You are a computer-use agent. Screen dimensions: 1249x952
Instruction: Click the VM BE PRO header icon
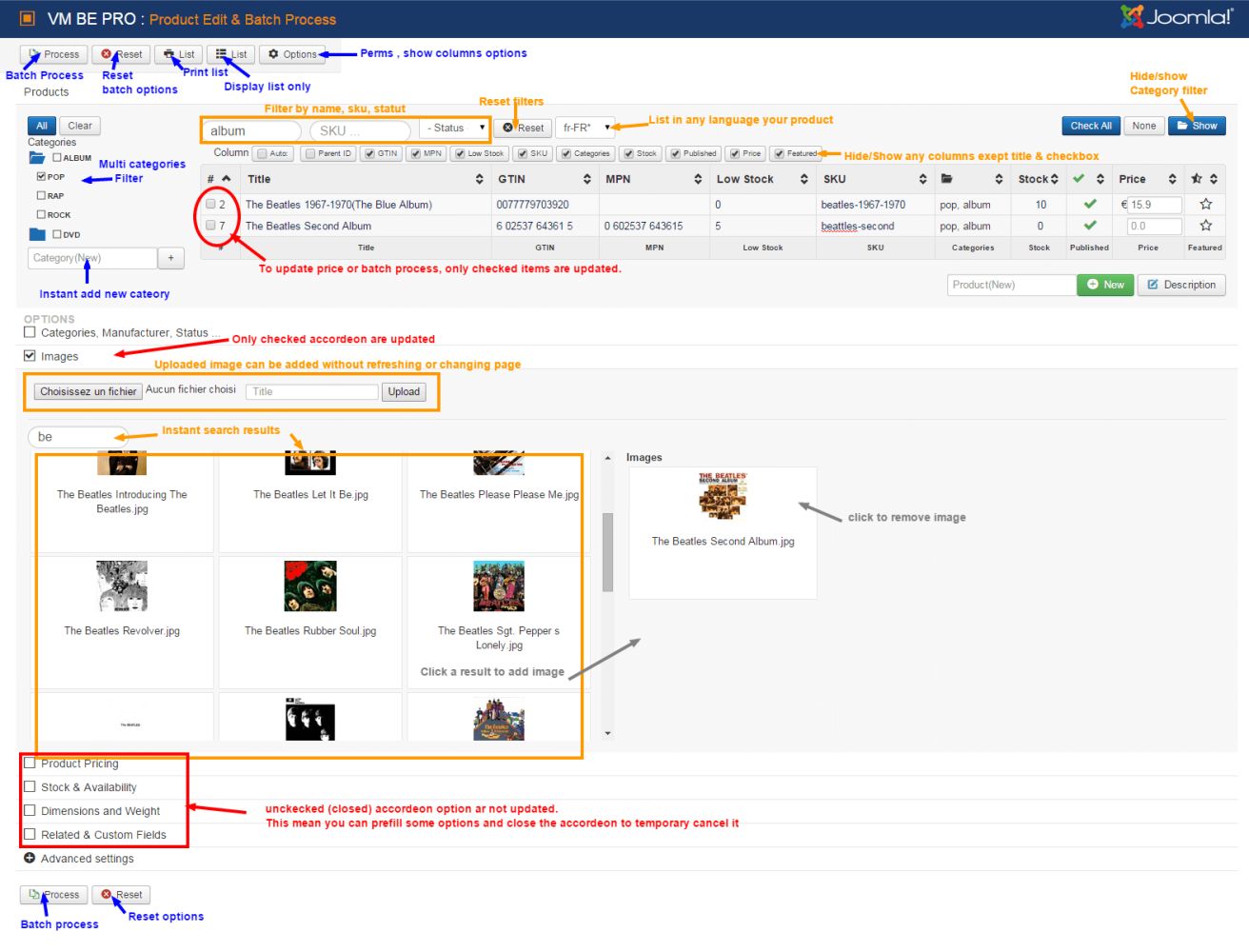coord(28,18)
